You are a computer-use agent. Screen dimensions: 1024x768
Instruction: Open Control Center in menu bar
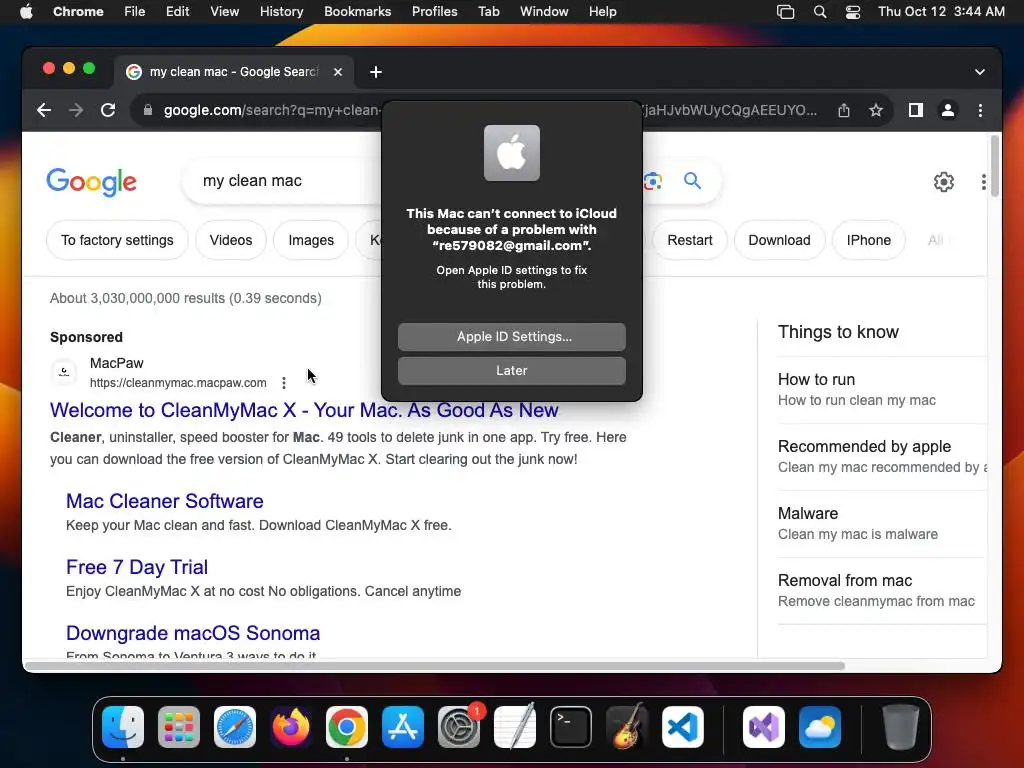[x=853, y=12]
